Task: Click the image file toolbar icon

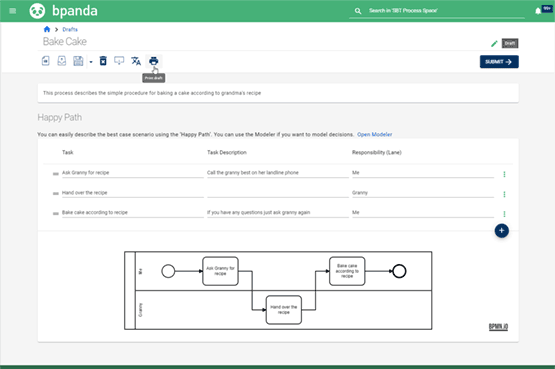Action: click(62, 61)
